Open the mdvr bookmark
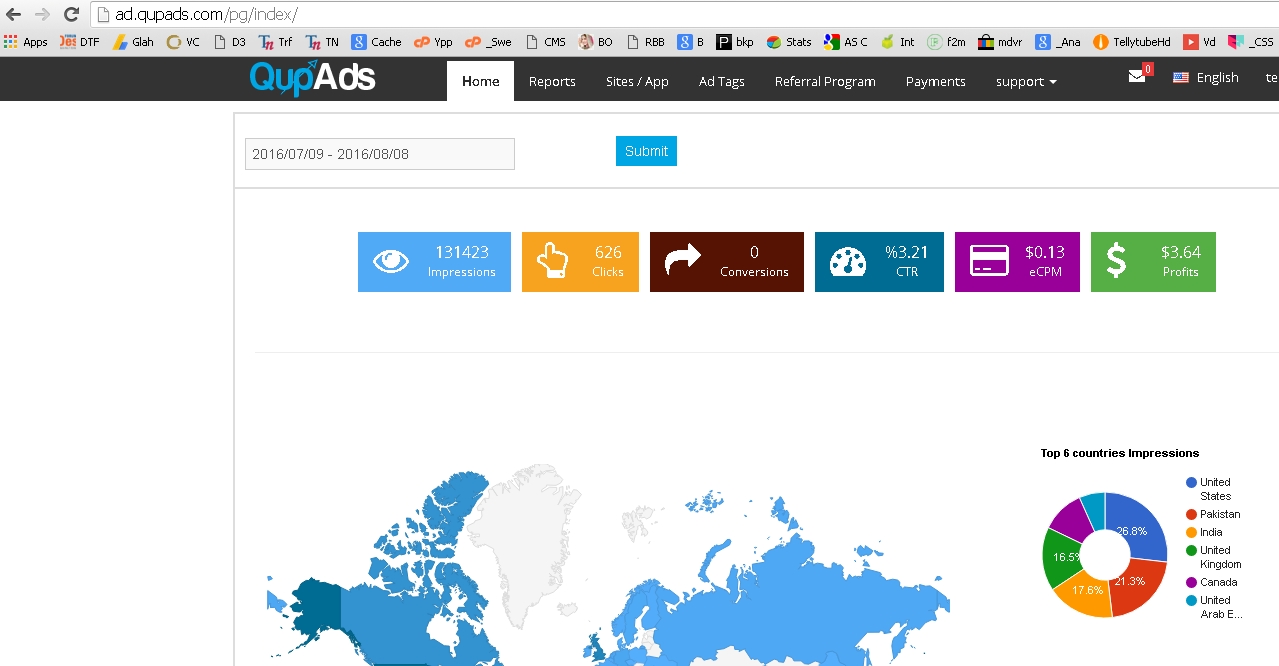 pyautogui.click(x=1000, y=42)
